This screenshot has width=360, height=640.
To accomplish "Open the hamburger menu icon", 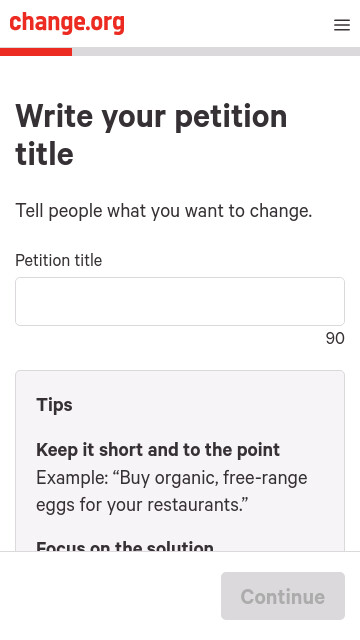I will tap(342, 25).
